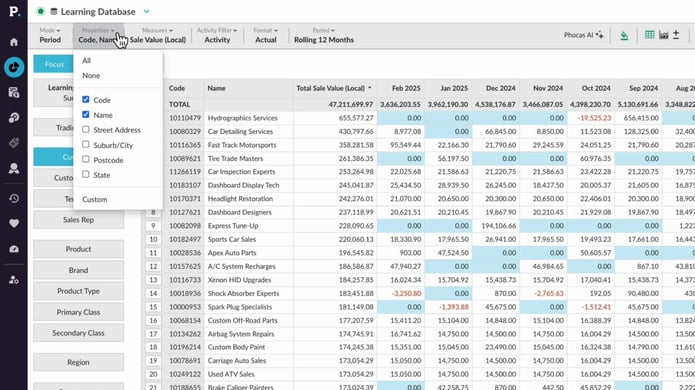695x390 pixels.
Task: Open the Measures dropdown
Action: [x=157, y=35]
